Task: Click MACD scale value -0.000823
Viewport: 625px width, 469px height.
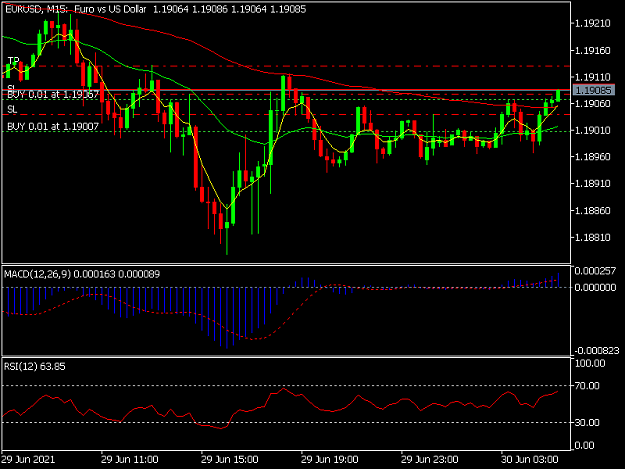Action: pos(597,351)
